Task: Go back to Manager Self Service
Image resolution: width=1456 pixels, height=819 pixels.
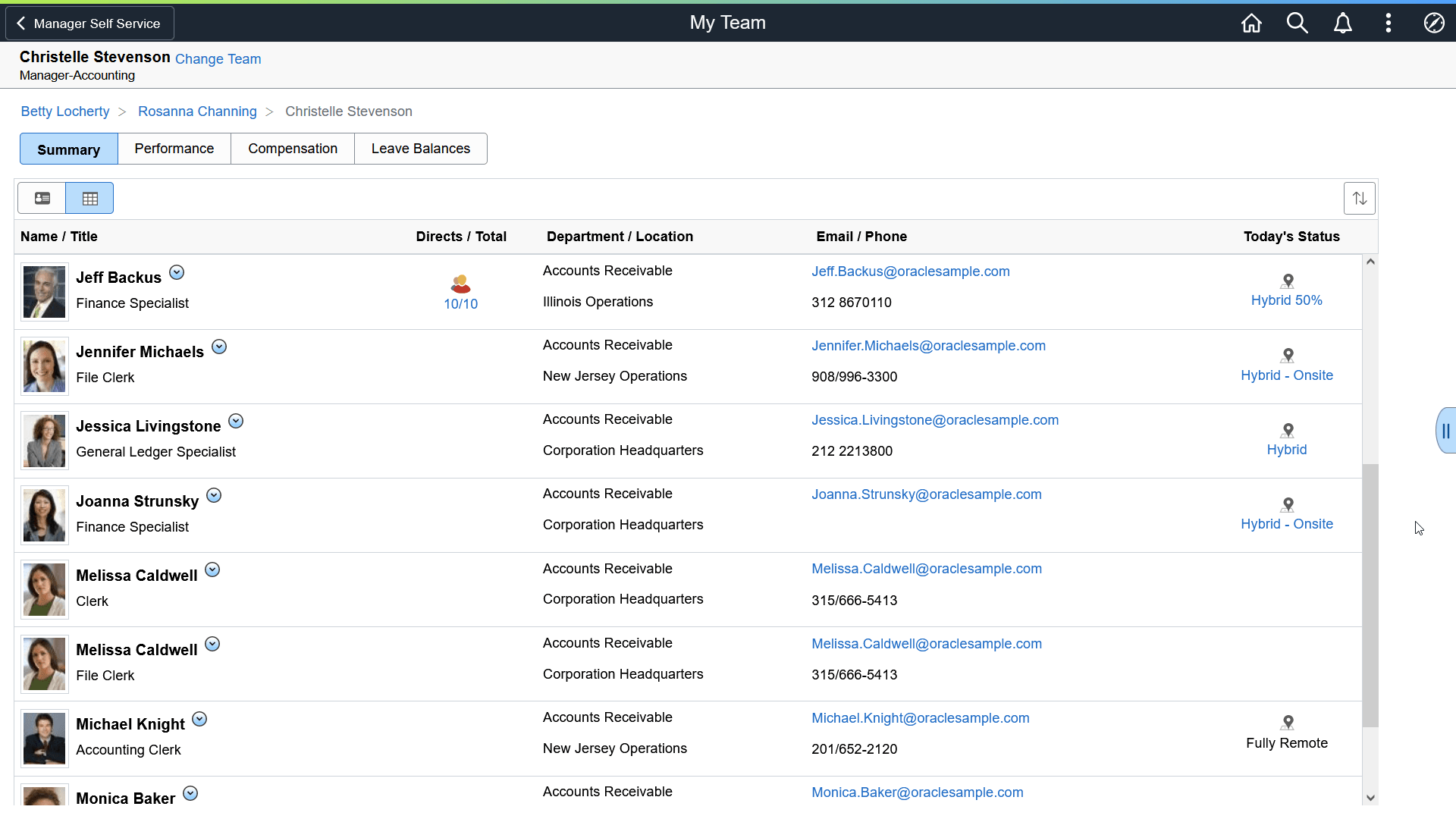Action: [89, 24]
